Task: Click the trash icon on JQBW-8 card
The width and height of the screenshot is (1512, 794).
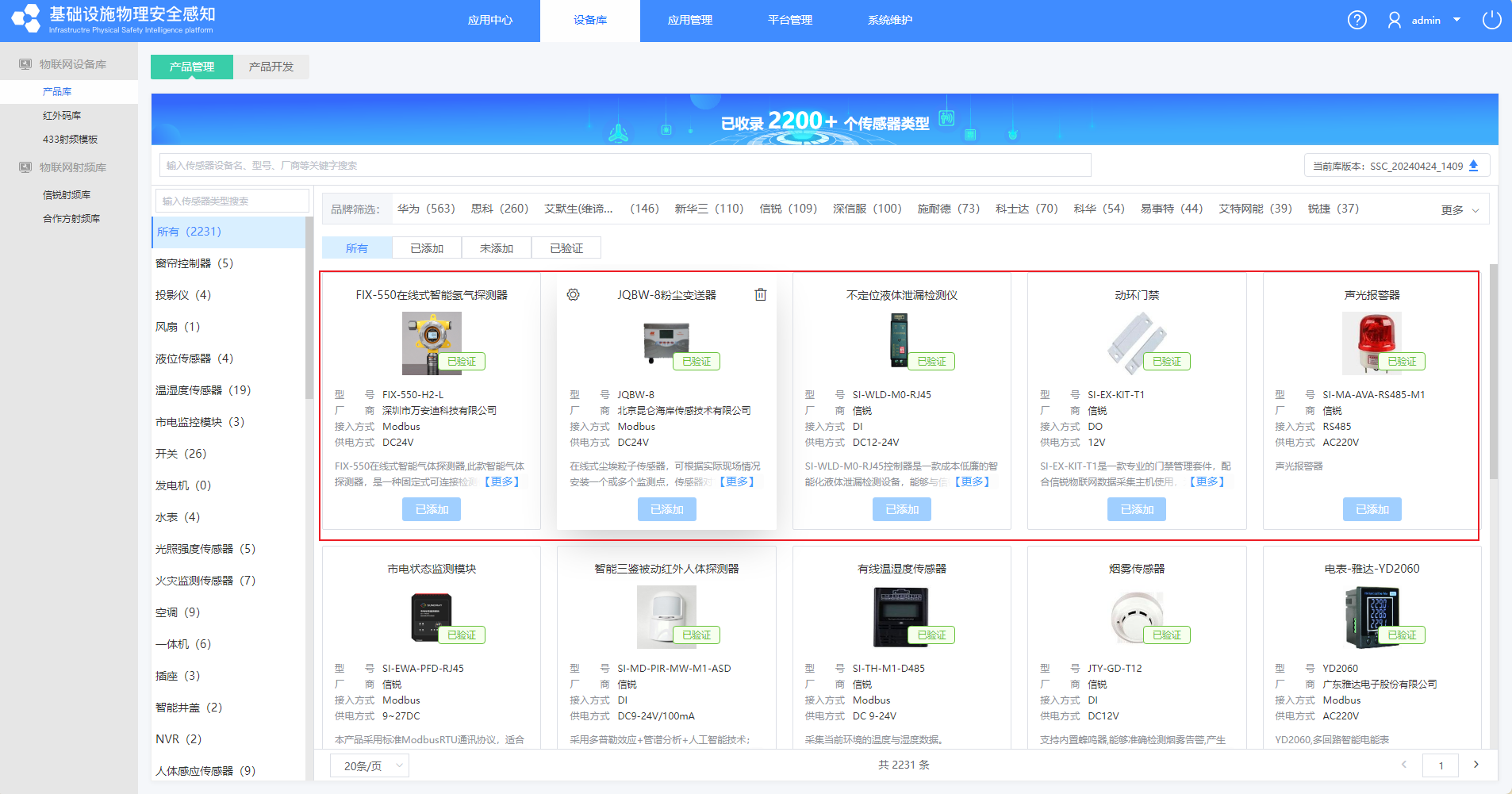Action: (760, 295)
